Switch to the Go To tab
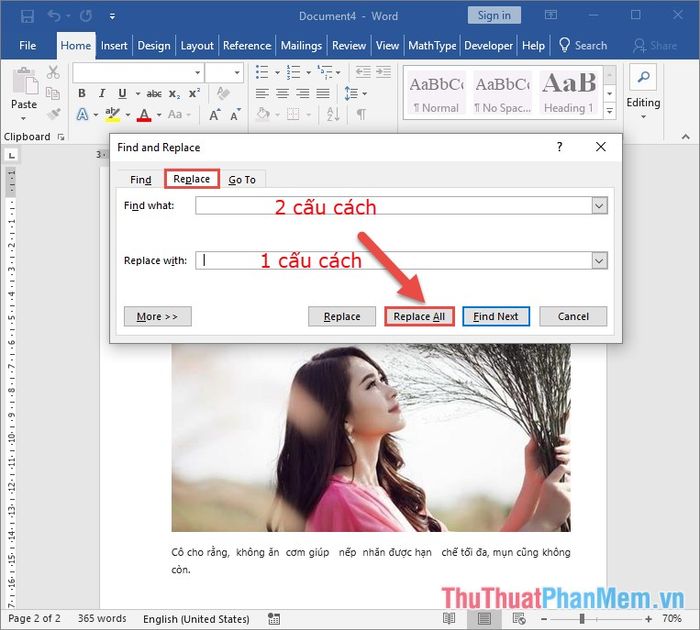The height and width of the screenshot is (630, 700). (242, 180)
